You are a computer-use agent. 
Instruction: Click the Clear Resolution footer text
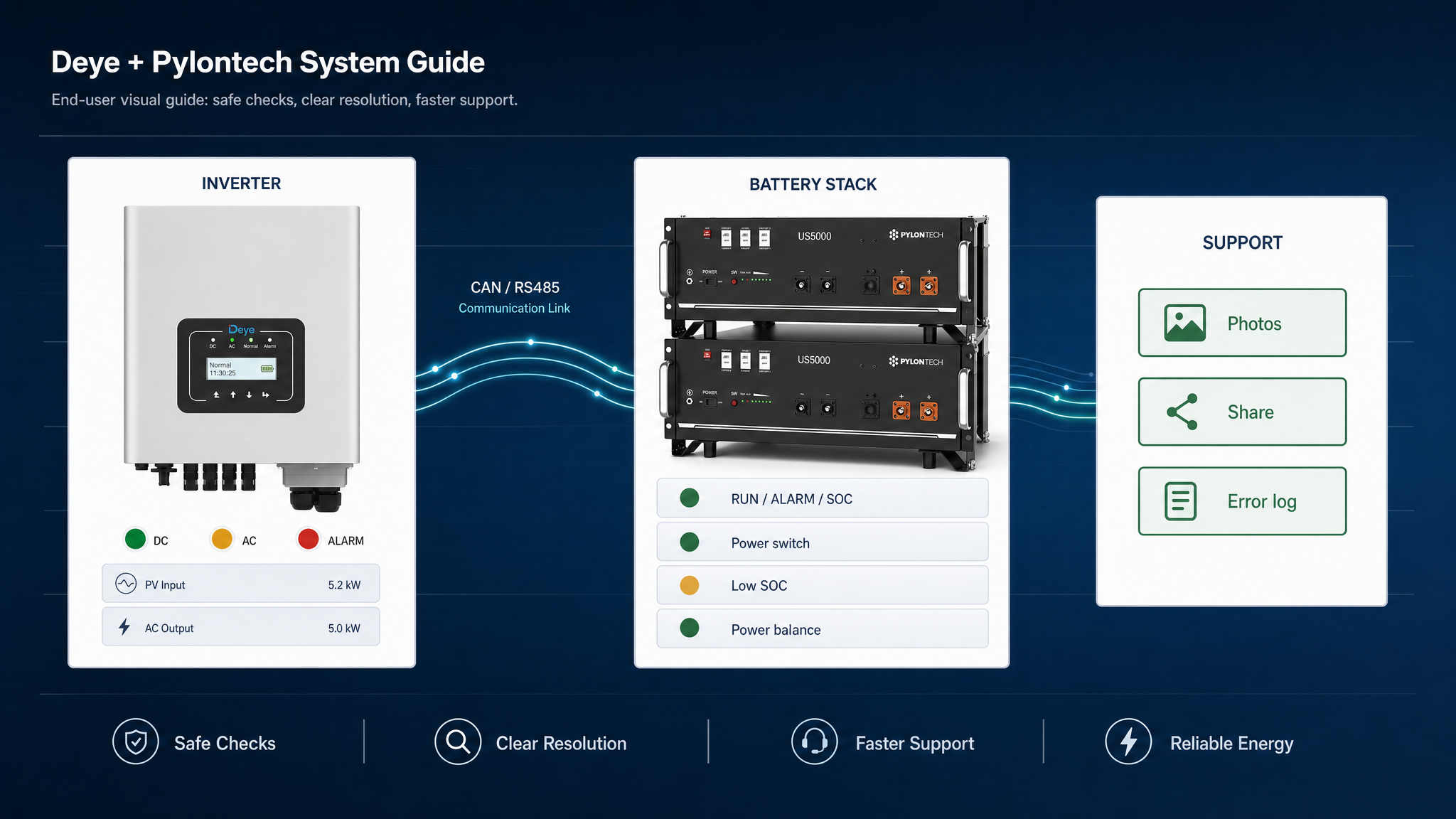pos(561,743)
